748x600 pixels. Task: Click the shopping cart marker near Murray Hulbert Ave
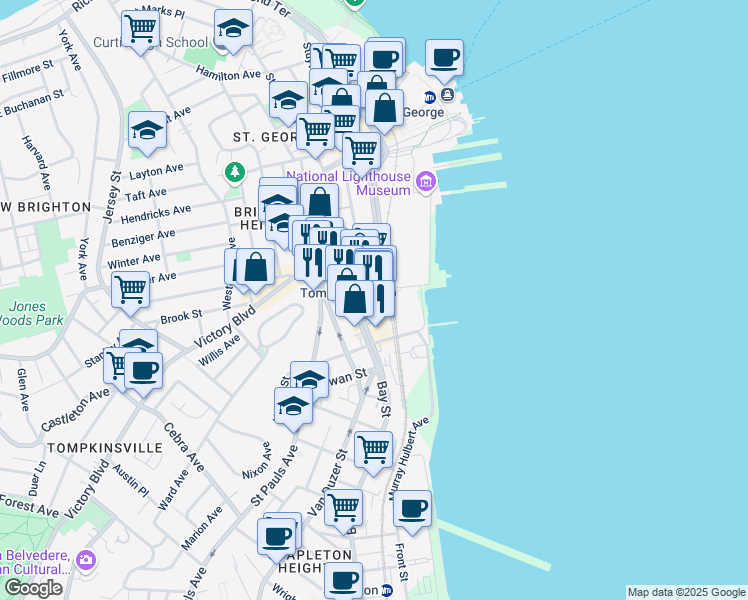pyautogui.click(x=374, y=452)
